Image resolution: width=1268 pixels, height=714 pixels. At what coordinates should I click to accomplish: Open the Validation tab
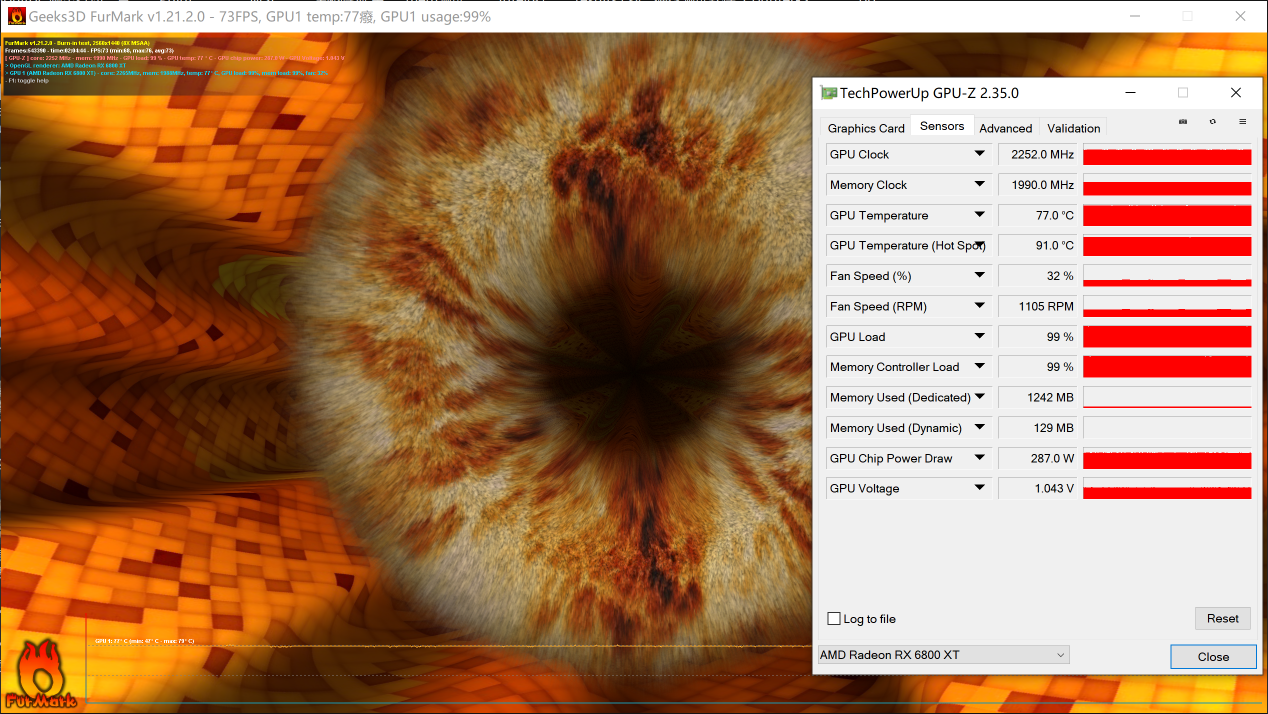pyautogui.click(x=1074, y=128)
